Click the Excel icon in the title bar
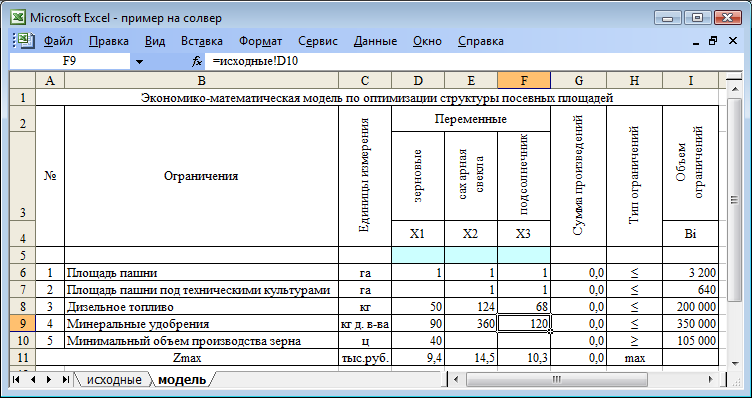 pos(18,18)
